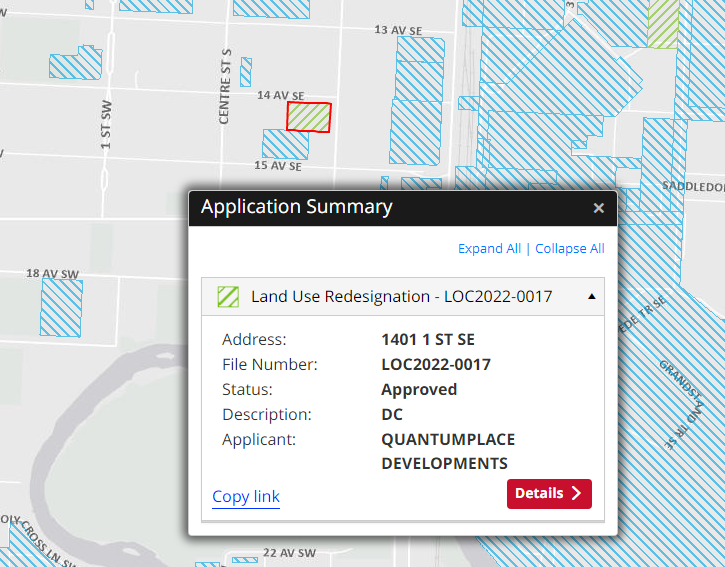The width and height of the screenshot is (725, 567).
Task: Click the Expand All link
Action: click(x=489, y=249)
